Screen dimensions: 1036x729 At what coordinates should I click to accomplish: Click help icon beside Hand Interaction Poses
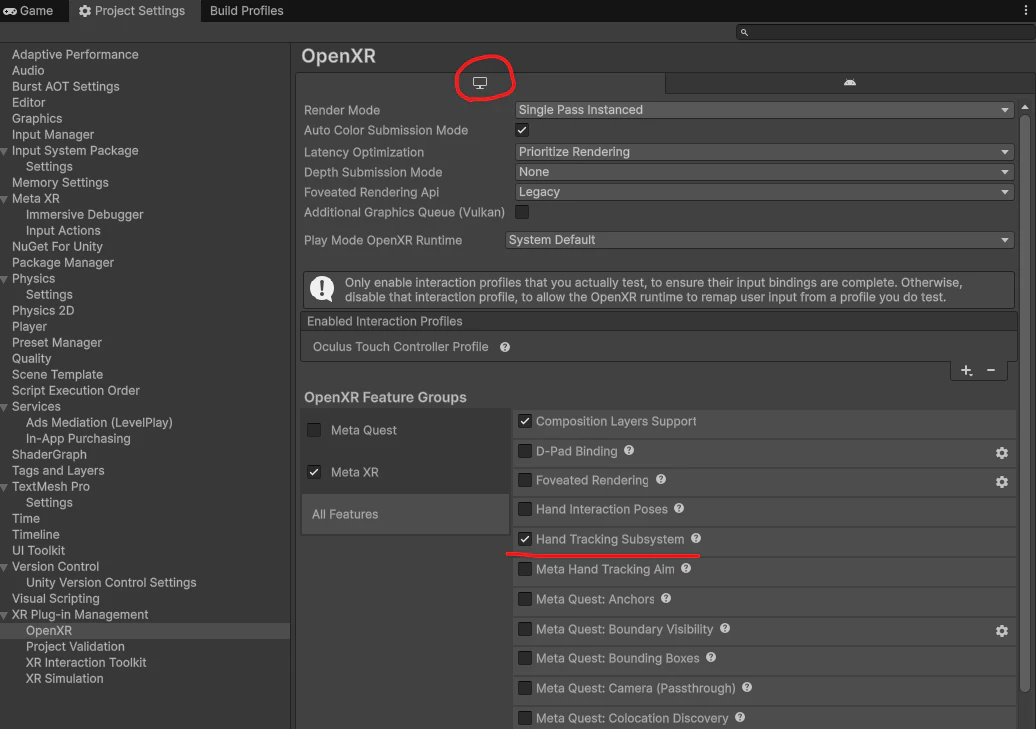[679, 508]
